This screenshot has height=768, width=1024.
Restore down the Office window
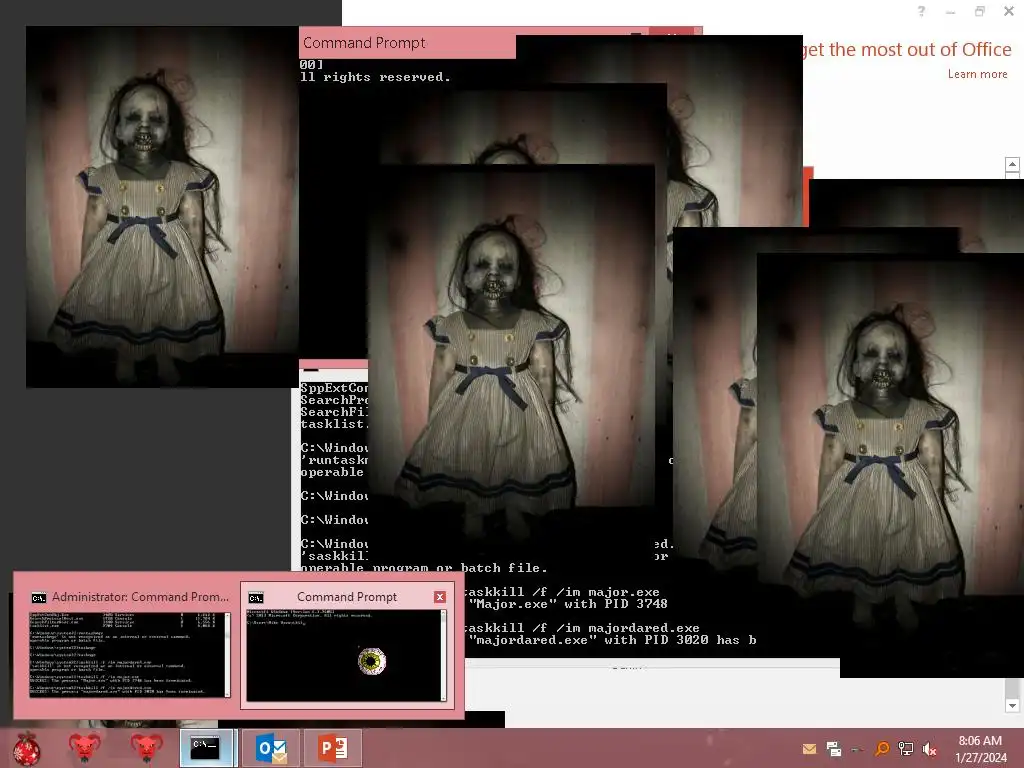980,11
